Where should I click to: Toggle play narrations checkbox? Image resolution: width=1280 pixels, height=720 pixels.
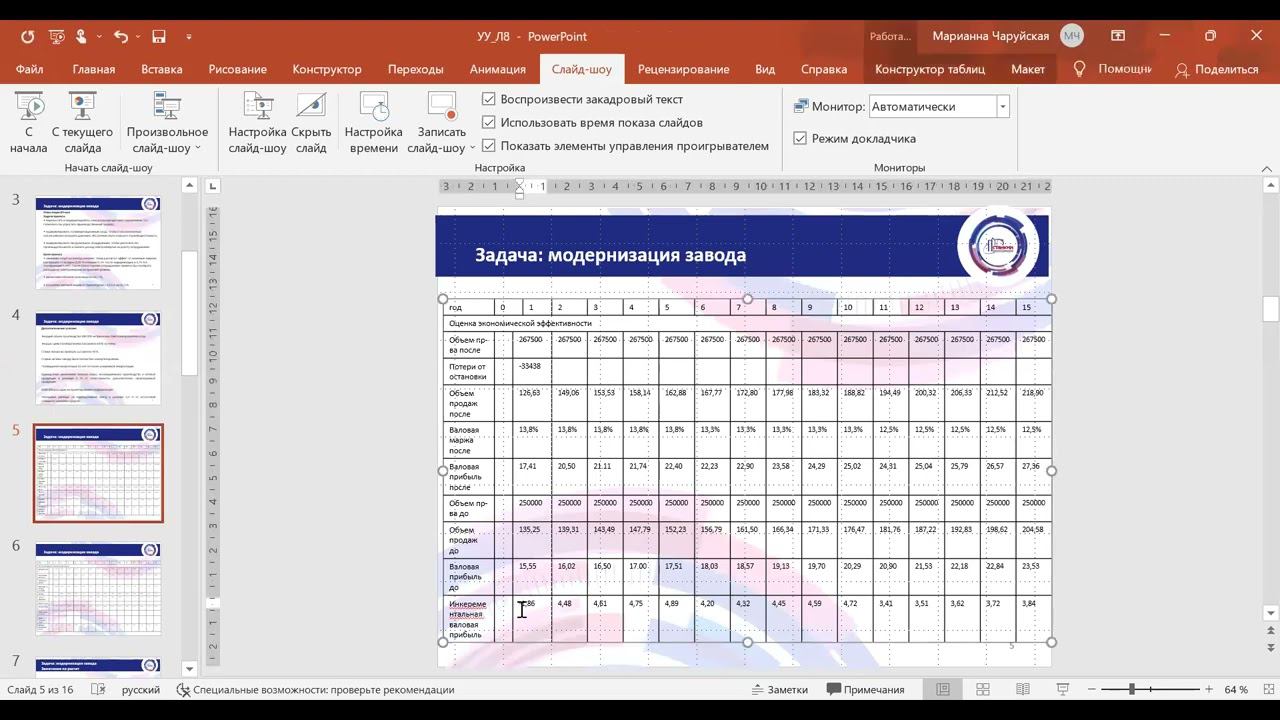[x=489, y=99]
